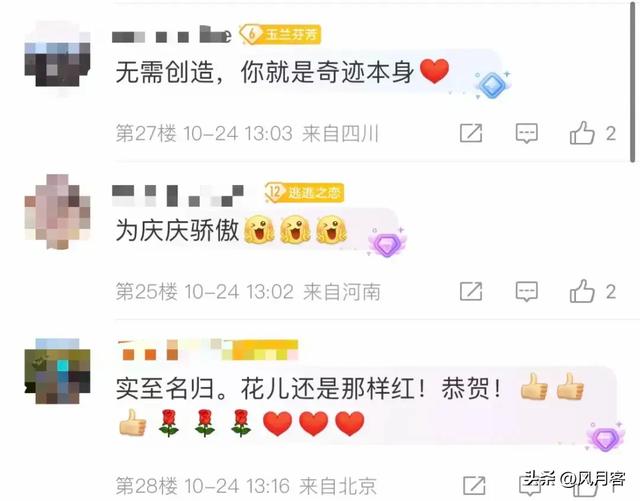Click purple diamond badge on 实至名归 comment

point(605,437)
